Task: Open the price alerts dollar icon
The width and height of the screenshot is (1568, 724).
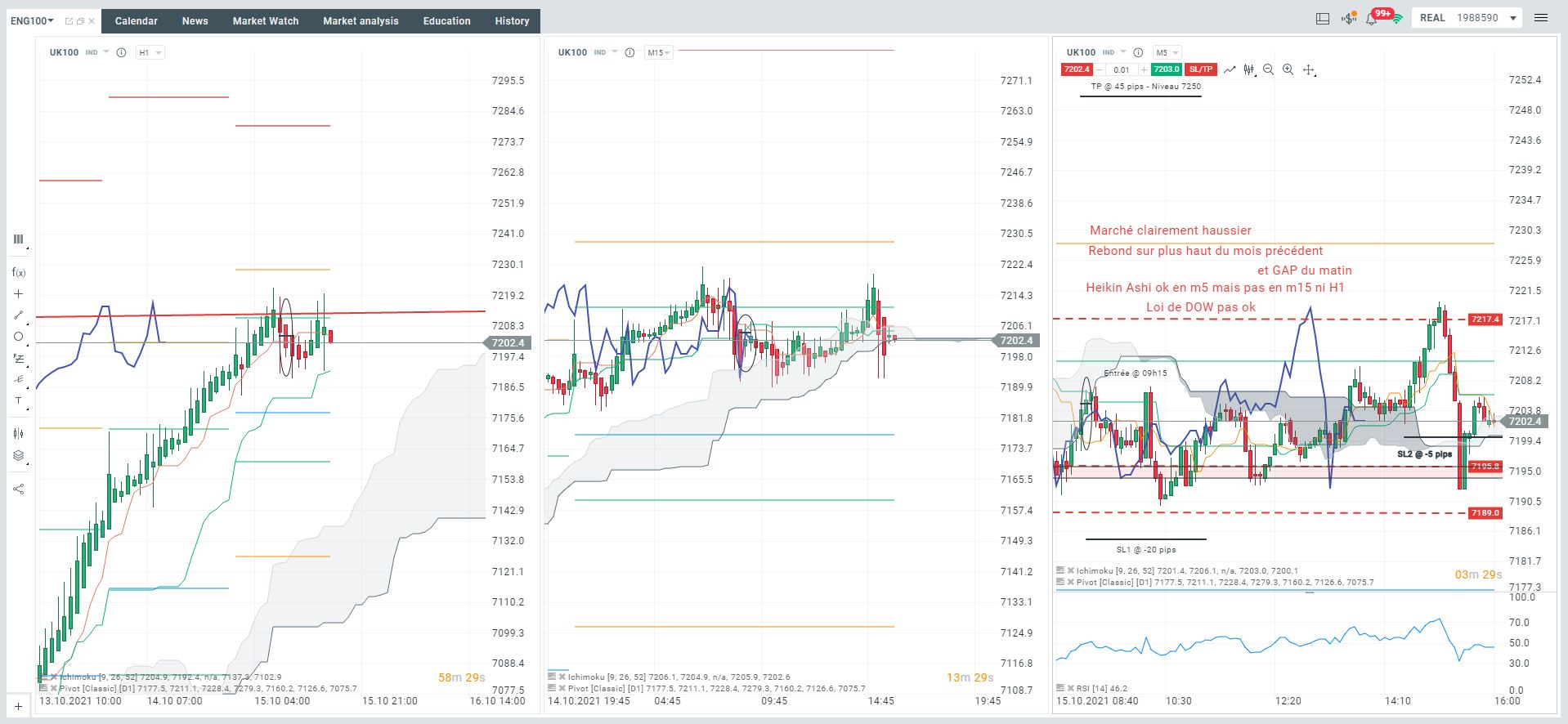Action: coord(1348,18)
